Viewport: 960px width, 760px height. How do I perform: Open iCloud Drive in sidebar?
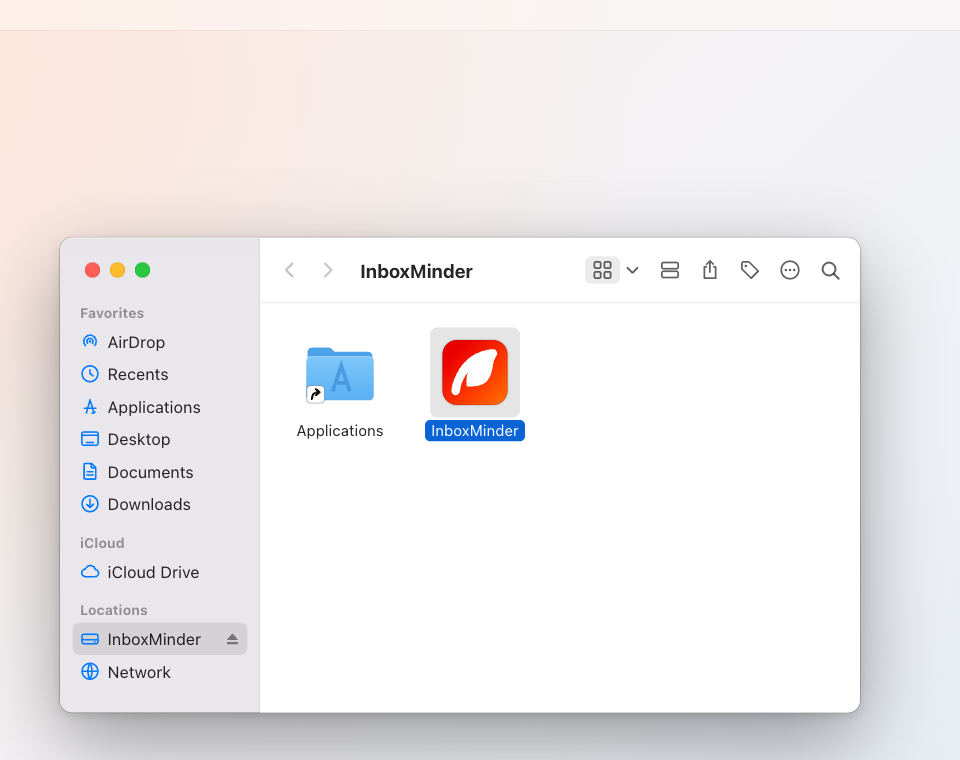160,572
